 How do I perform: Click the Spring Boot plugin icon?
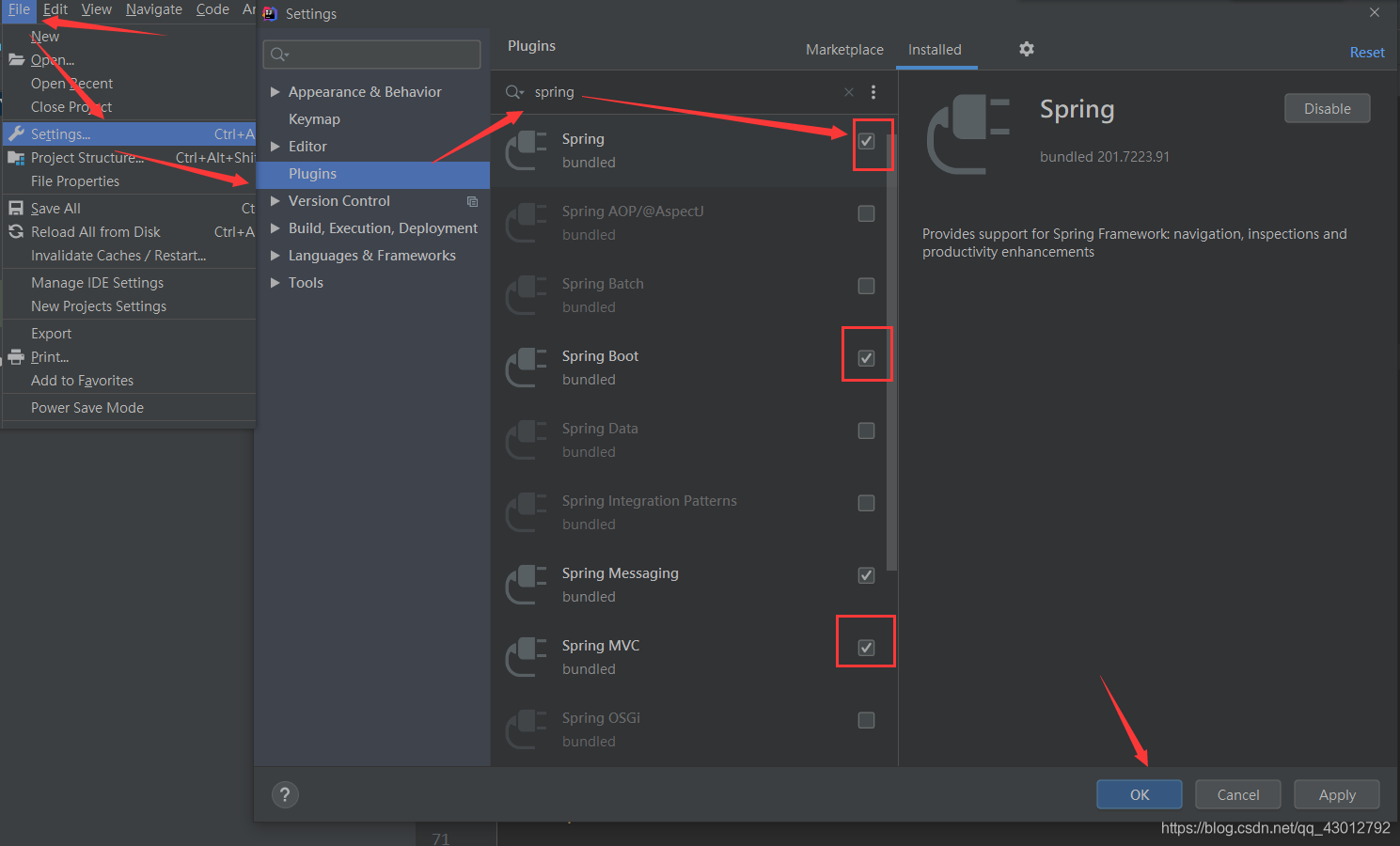click(527, 368)
